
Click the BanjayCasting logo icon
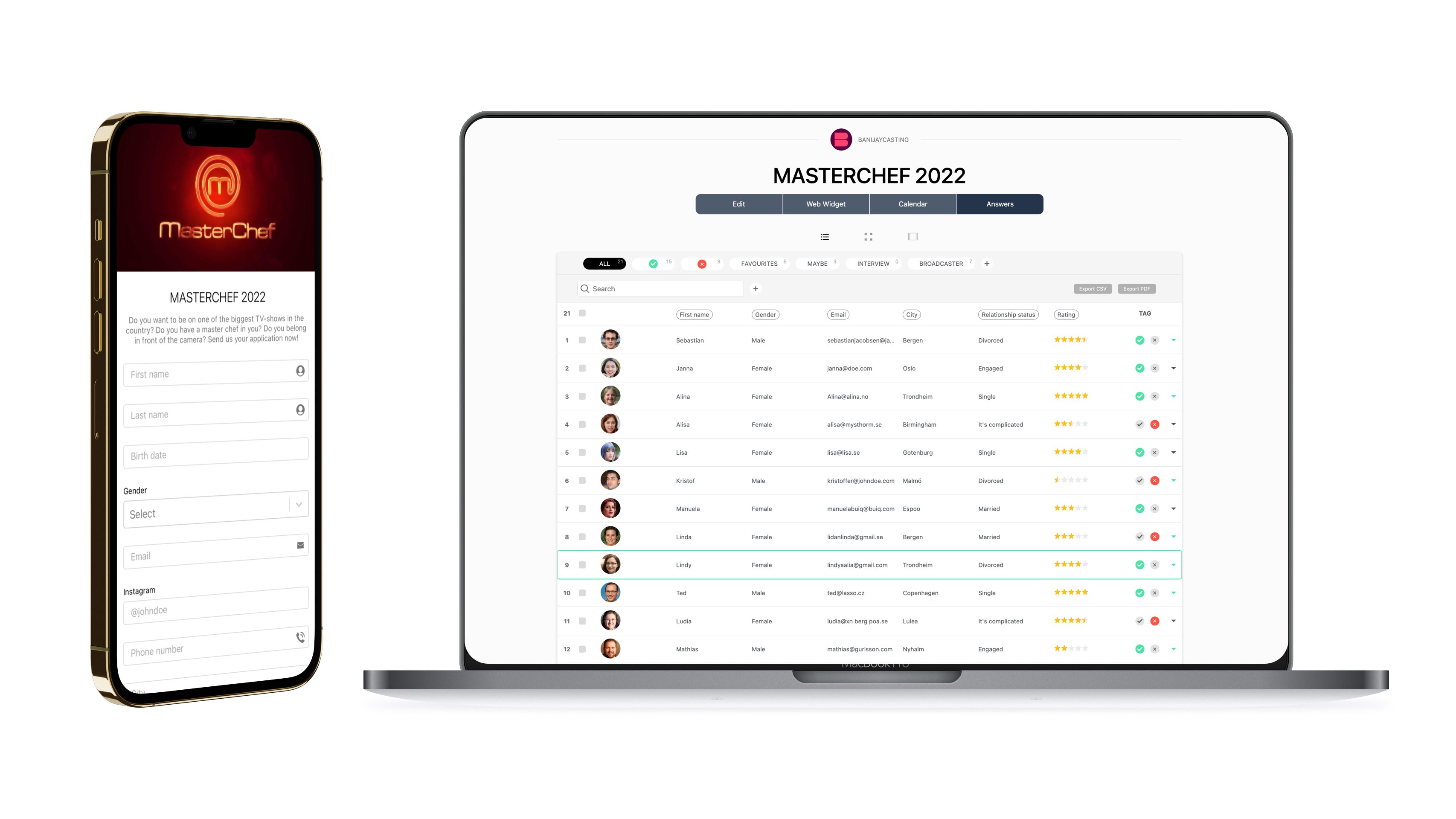tap(839, 140)
